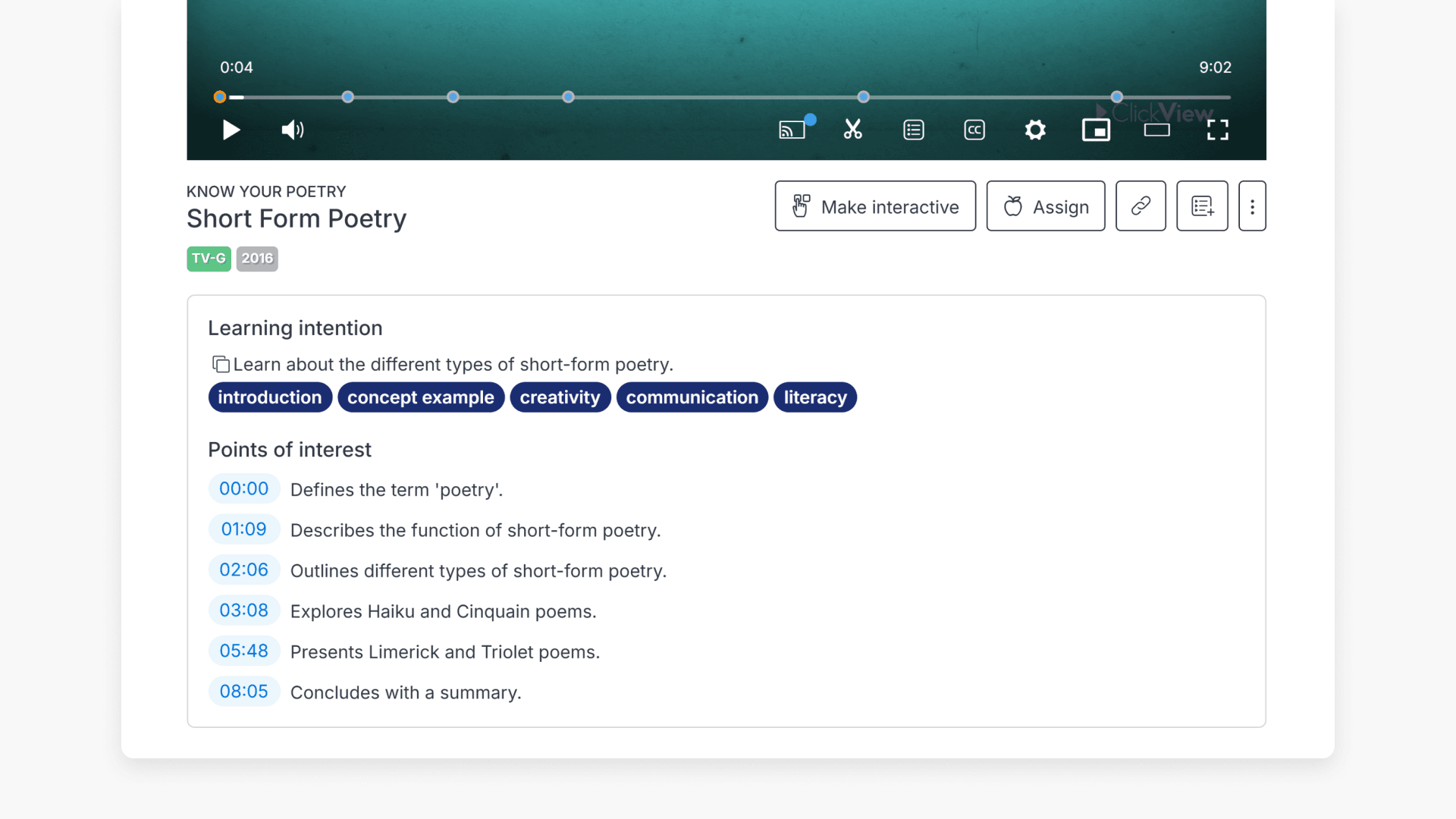Screen dimensions: 1456x819
Task: Click the Make interactive button
Action: click(875, 206)
